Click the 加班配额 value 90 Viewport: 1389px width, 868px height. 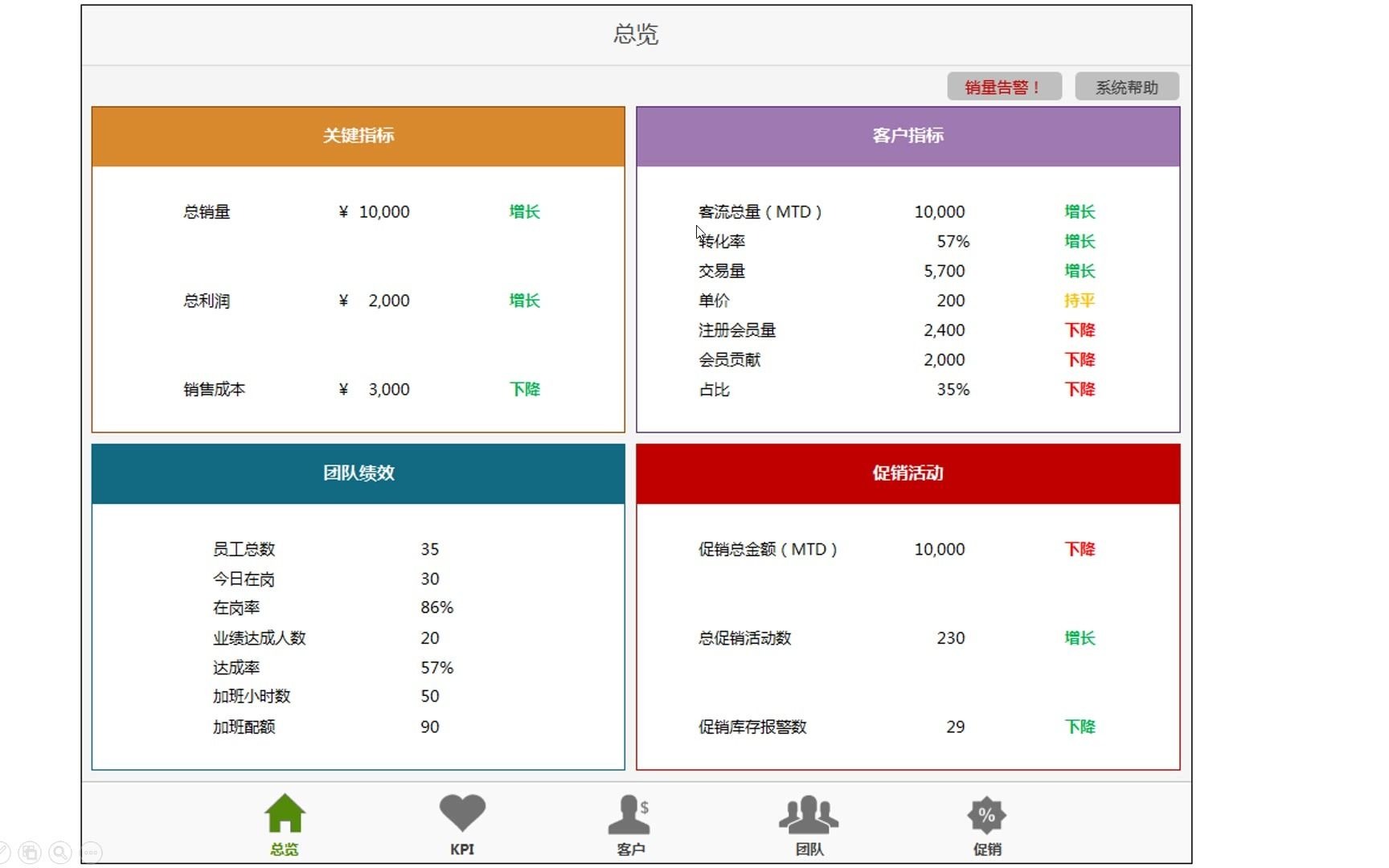click(430, 727)
